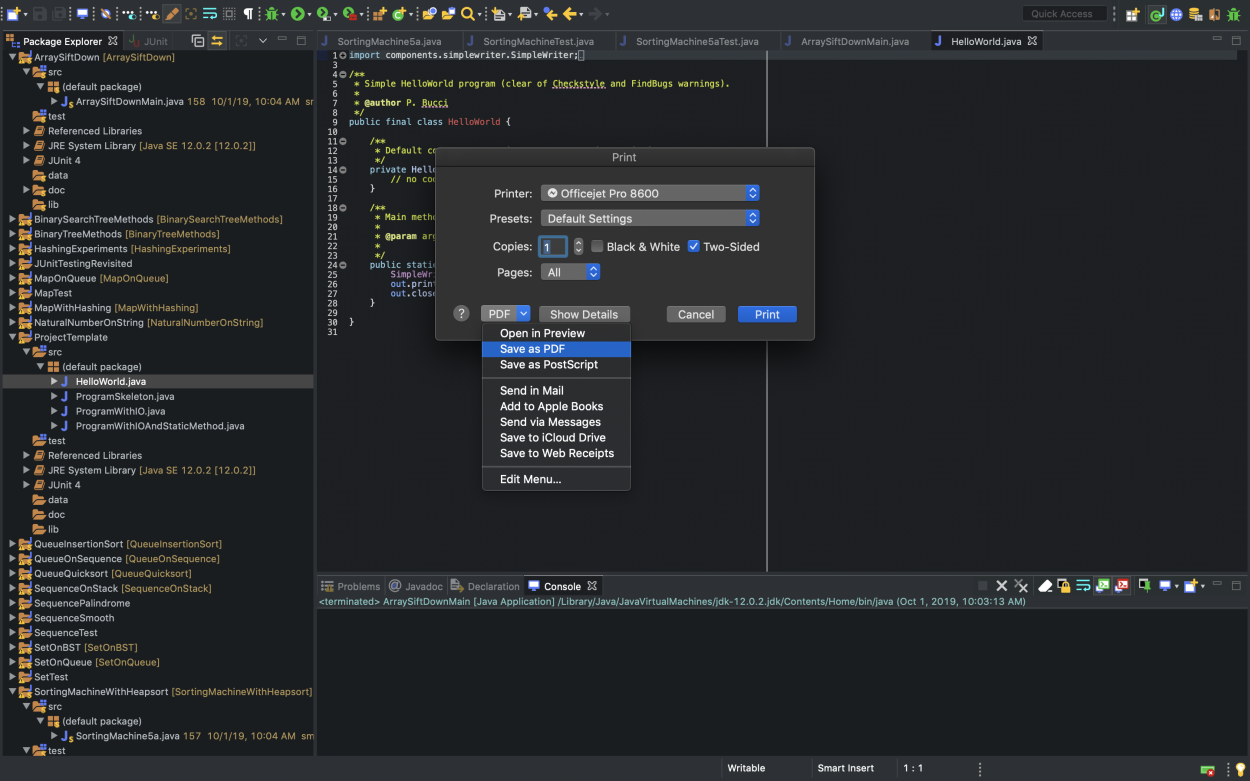Screen dimensions: 1250x781
Task: Uncheck the Two-Sided checkbox
Action: (693, 247)
